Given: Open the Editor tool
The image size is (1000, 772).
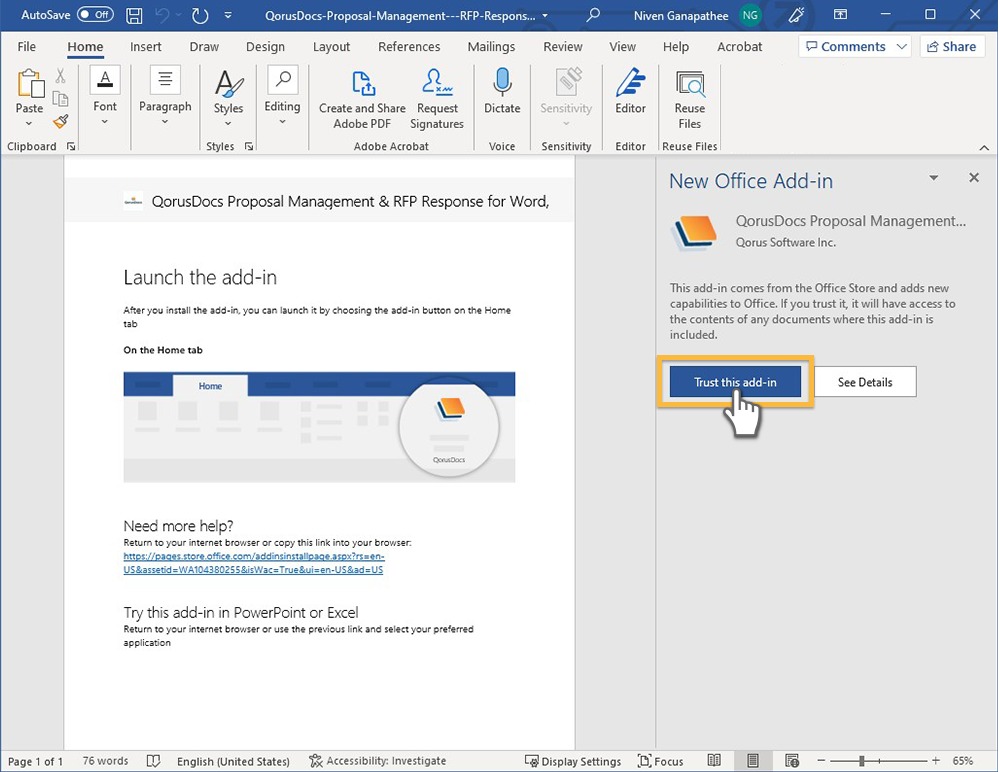Looking at the screenshot, I should (630, 91).
